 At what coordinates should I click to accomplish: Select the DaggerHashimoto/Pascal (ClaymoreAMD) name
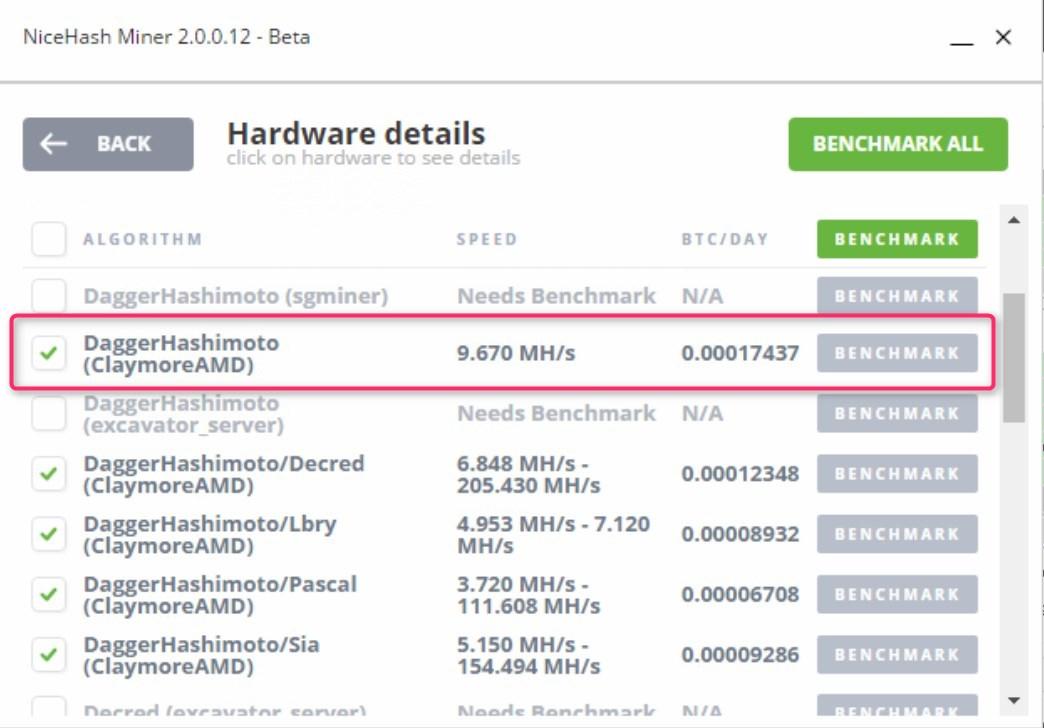tap(220, 595)
